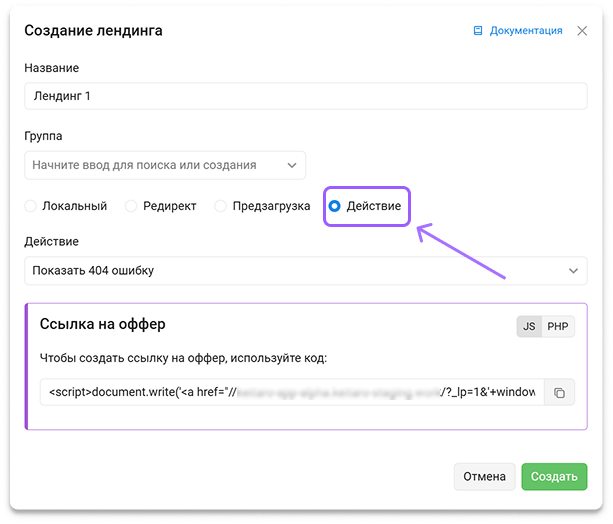Expand the Действие dropdown arrow
The height and width of the screenshot is (524, 613).
(x=573, y=270)
